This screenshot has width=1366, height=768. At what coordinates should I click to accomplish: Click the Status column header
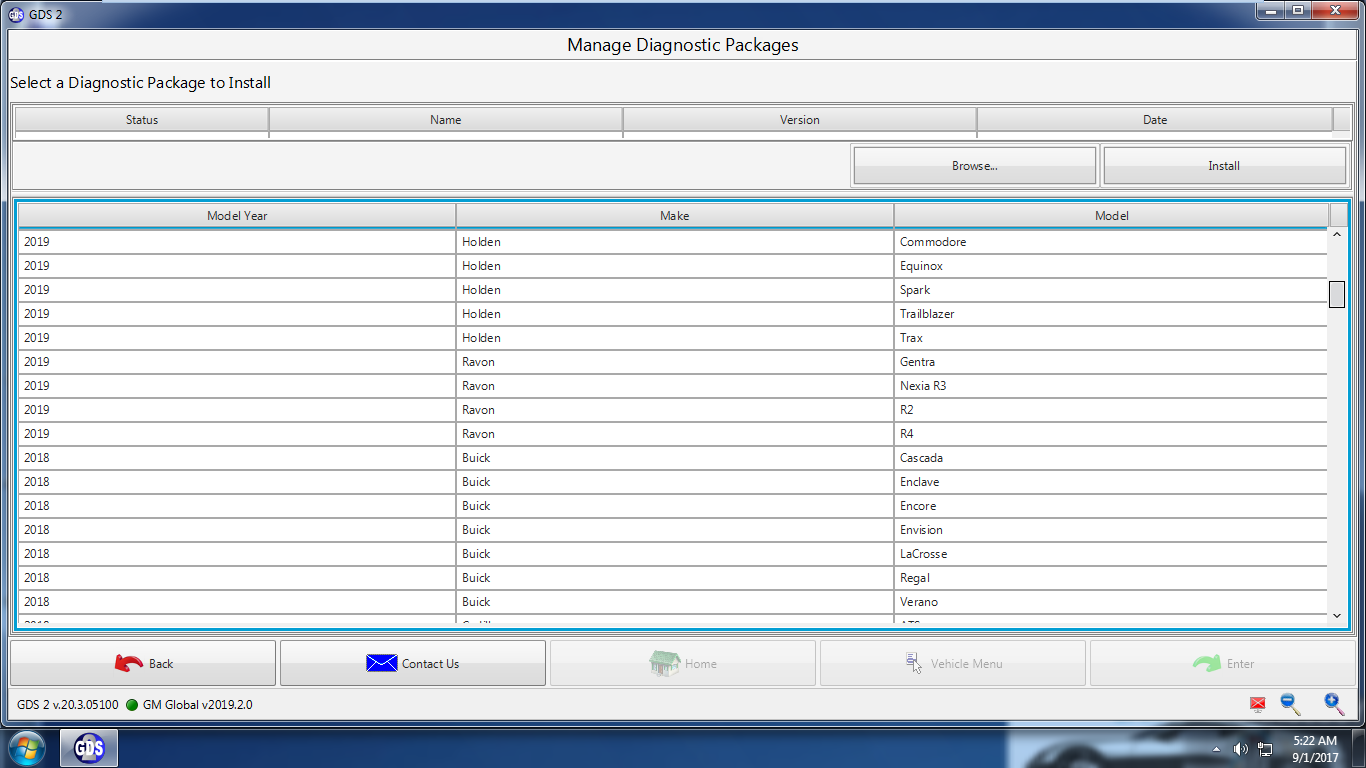click(x=142, y=119)
